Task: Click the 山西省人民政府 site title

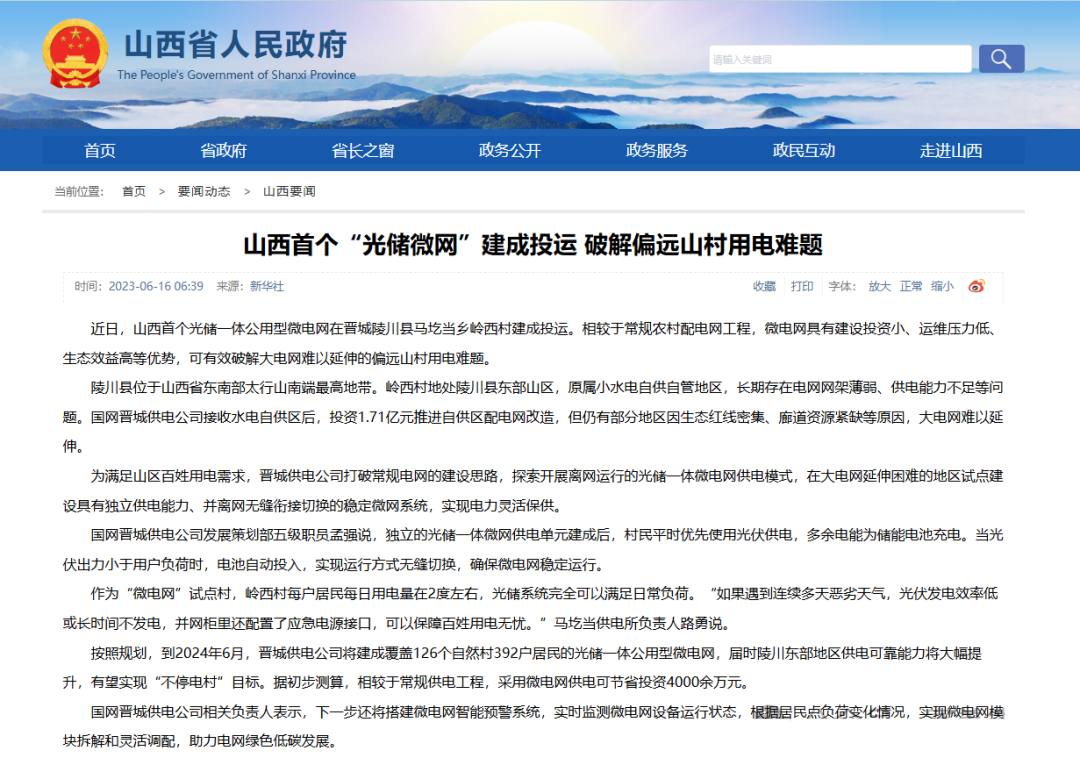Action: [236, 45]
